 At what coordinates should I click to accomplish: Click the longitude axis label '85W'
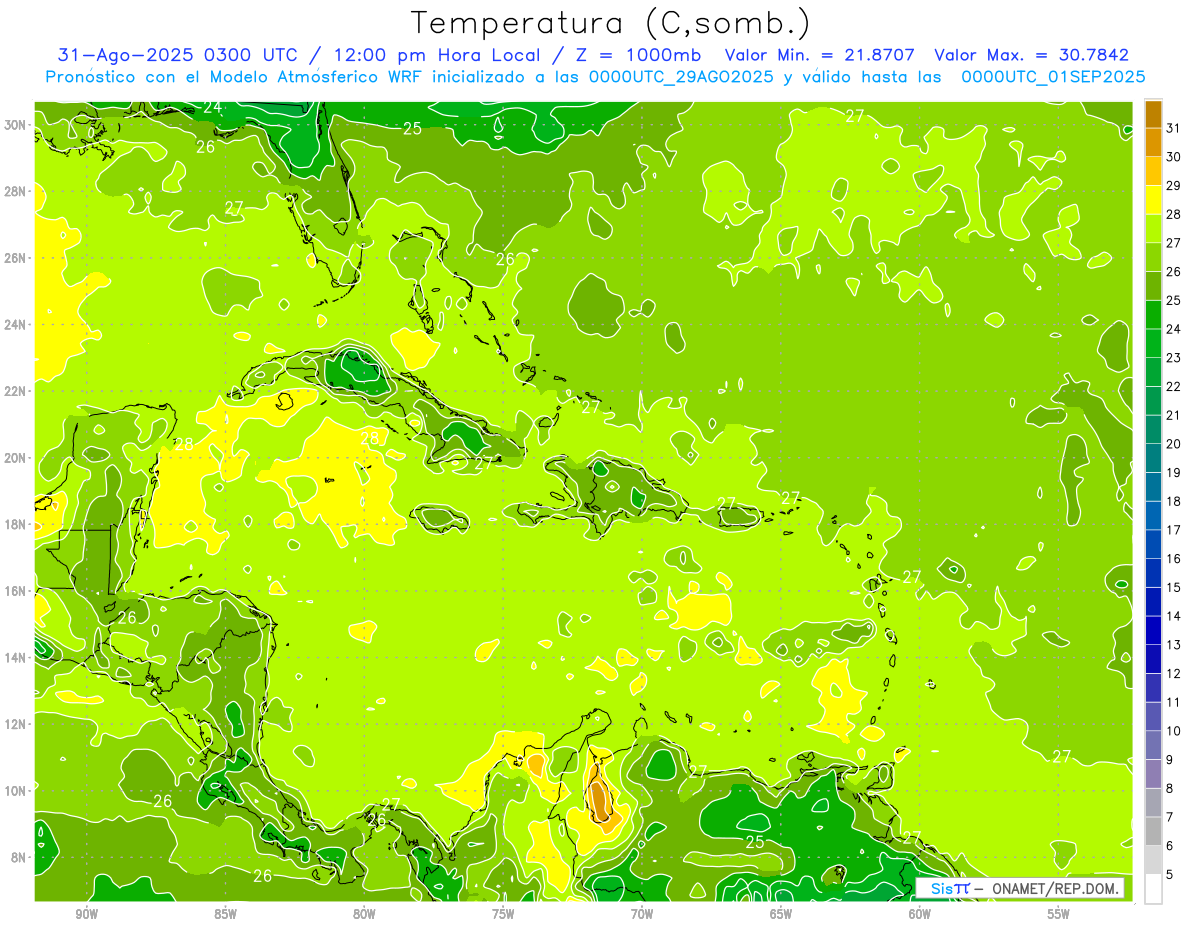[225, 913]
